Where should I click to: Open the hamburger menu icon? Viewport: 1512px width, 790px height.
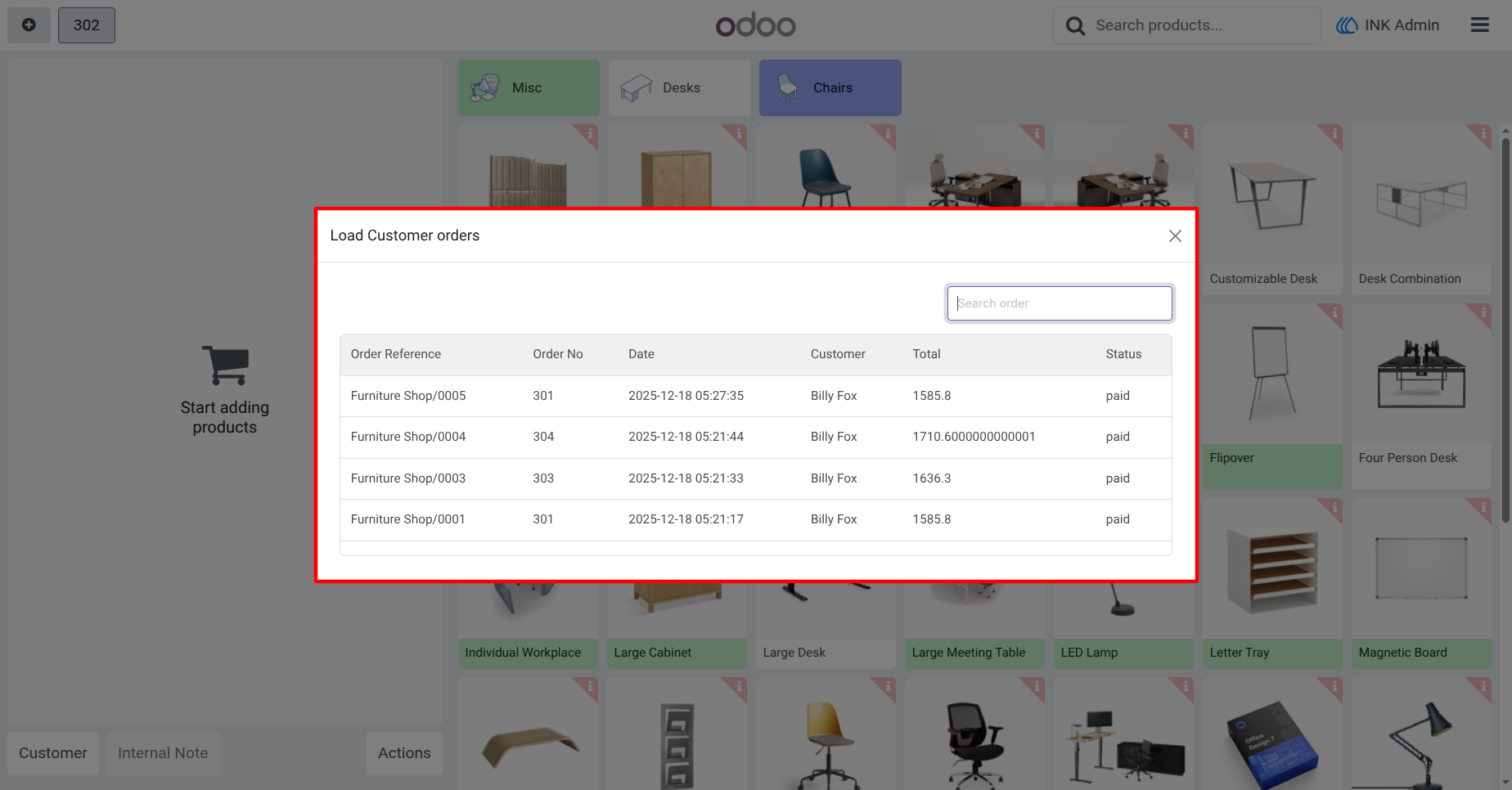pos(1480,25)
